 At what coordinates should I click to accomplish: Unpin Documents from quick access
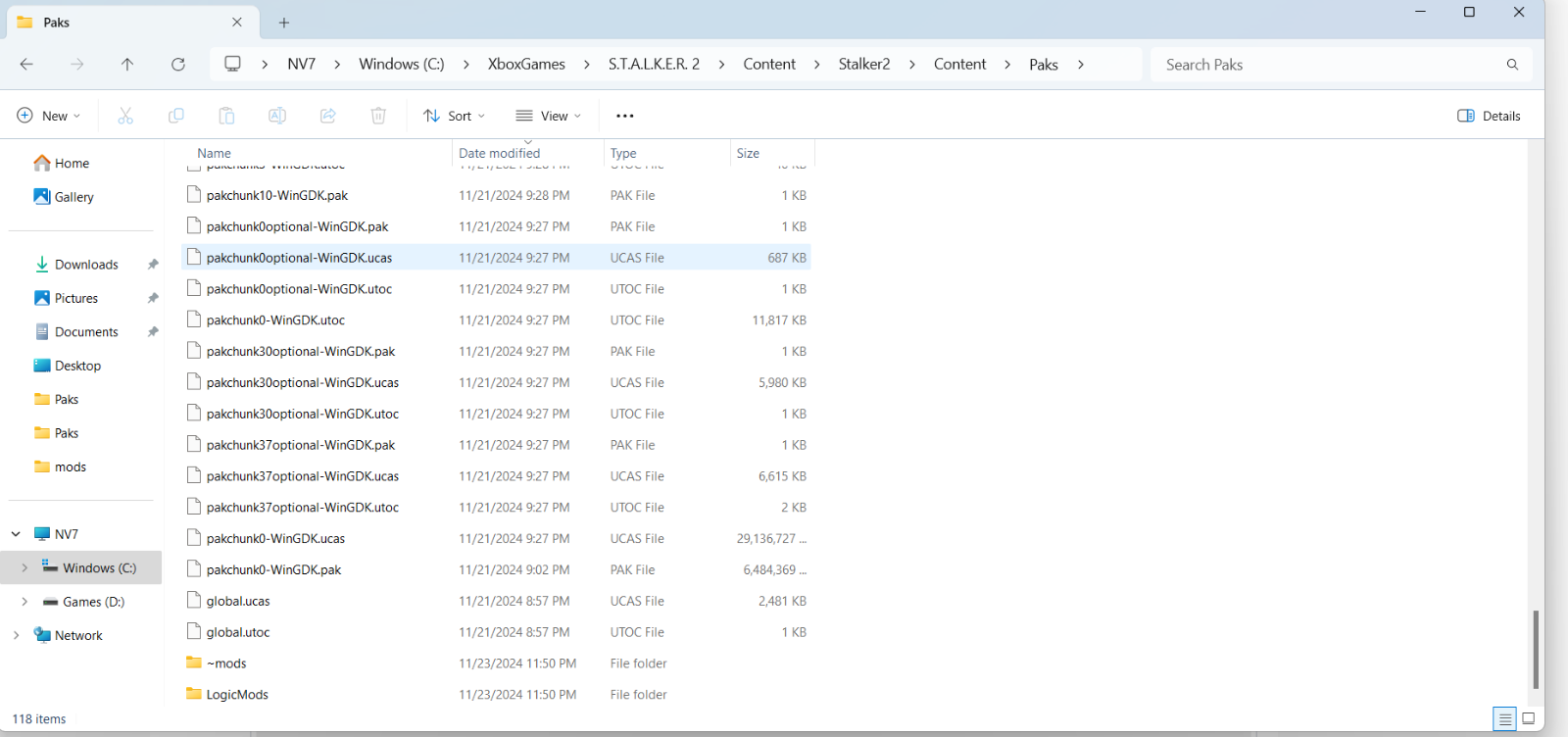(x=153, y=332)
